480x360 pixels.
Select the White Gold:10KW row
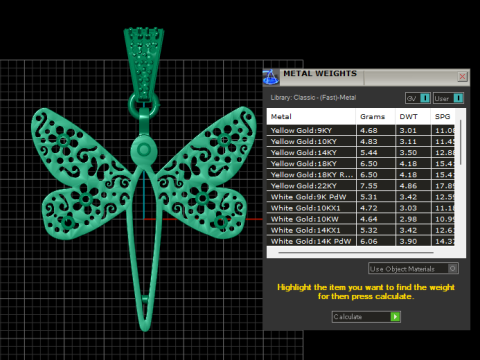[361, 219]
